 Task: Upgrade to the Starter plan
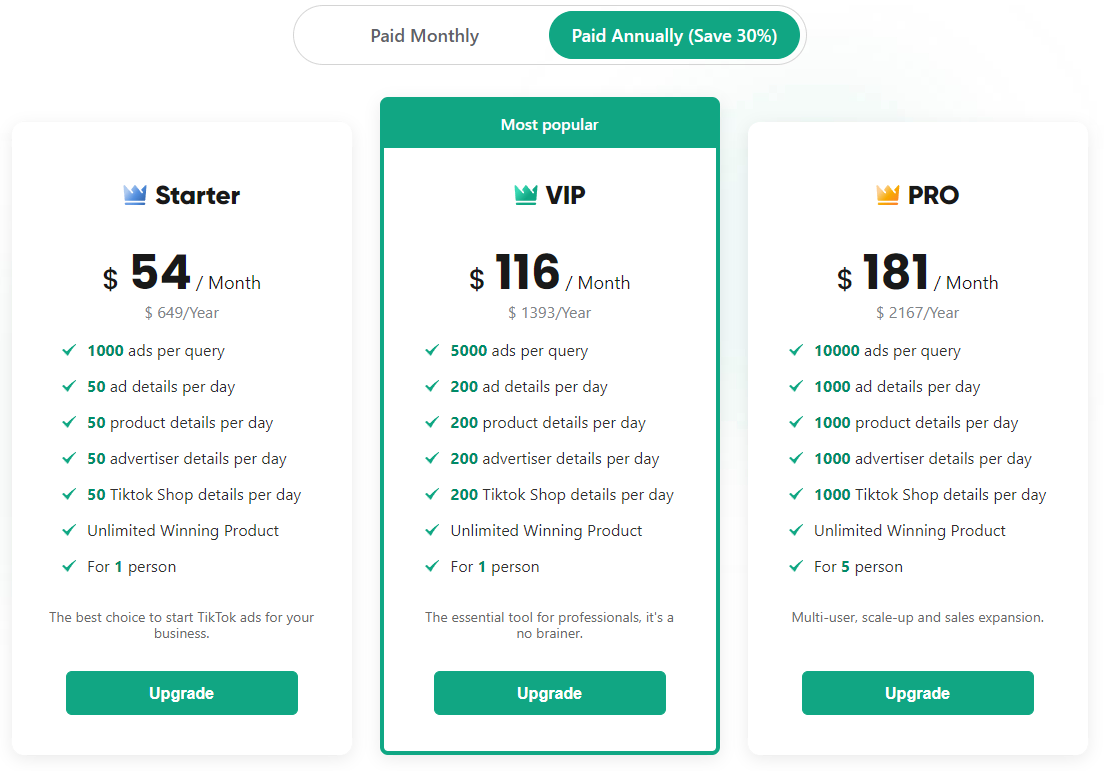point(182,693)
